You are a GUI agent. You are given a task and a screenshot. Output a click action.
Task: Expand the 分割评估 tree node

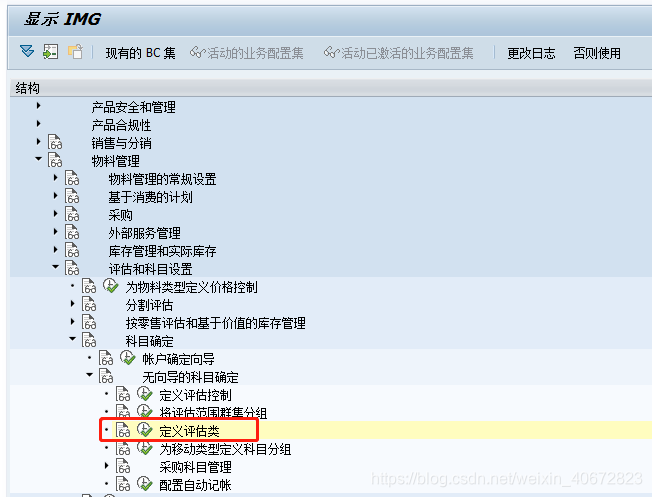click(73, 304)
